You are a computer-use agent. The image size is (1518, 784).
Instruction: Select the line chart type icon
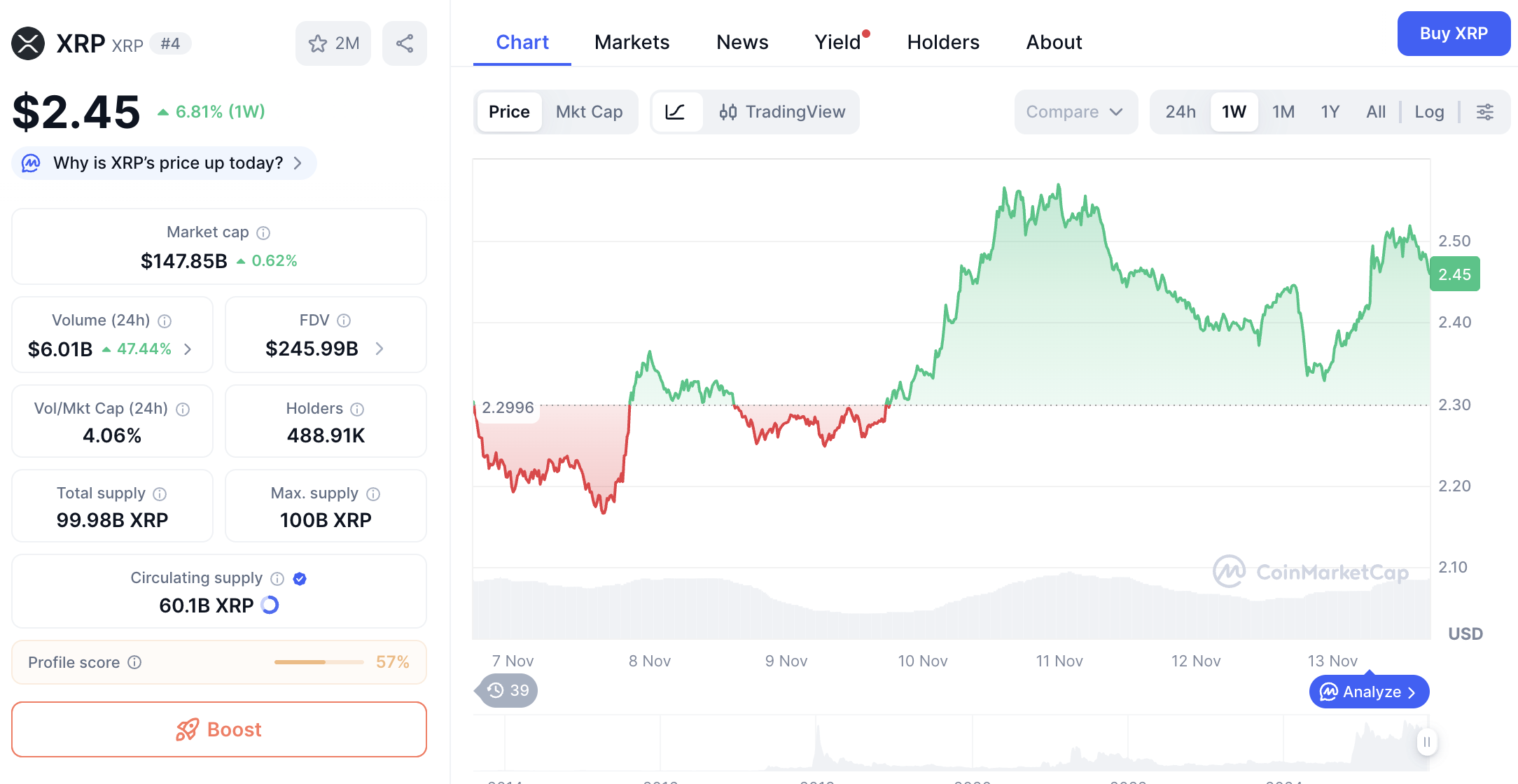click(x=677, y=111)
